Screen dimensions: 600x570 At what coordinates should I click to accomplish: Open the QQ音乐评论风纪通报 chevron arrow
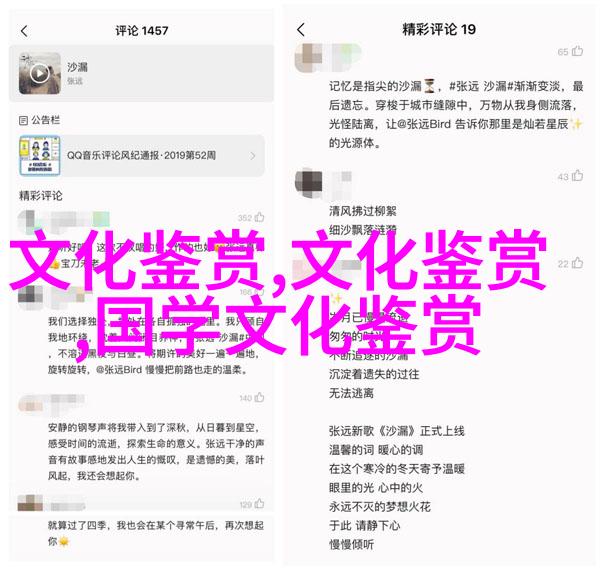(x=253, y=156)
